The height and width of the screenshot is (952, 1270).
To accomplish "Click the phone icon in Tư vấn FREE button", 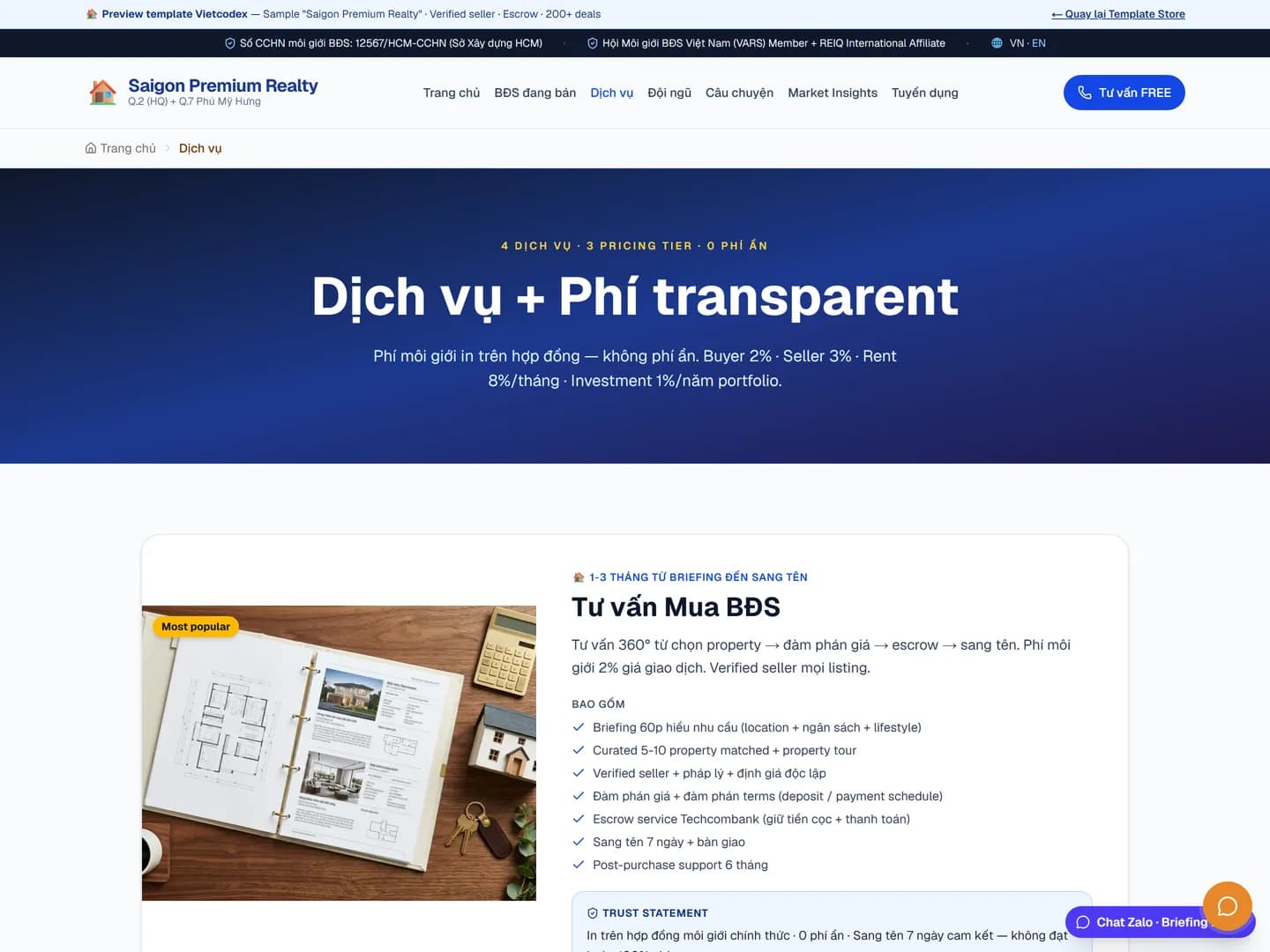I will tap(1085, 93).
